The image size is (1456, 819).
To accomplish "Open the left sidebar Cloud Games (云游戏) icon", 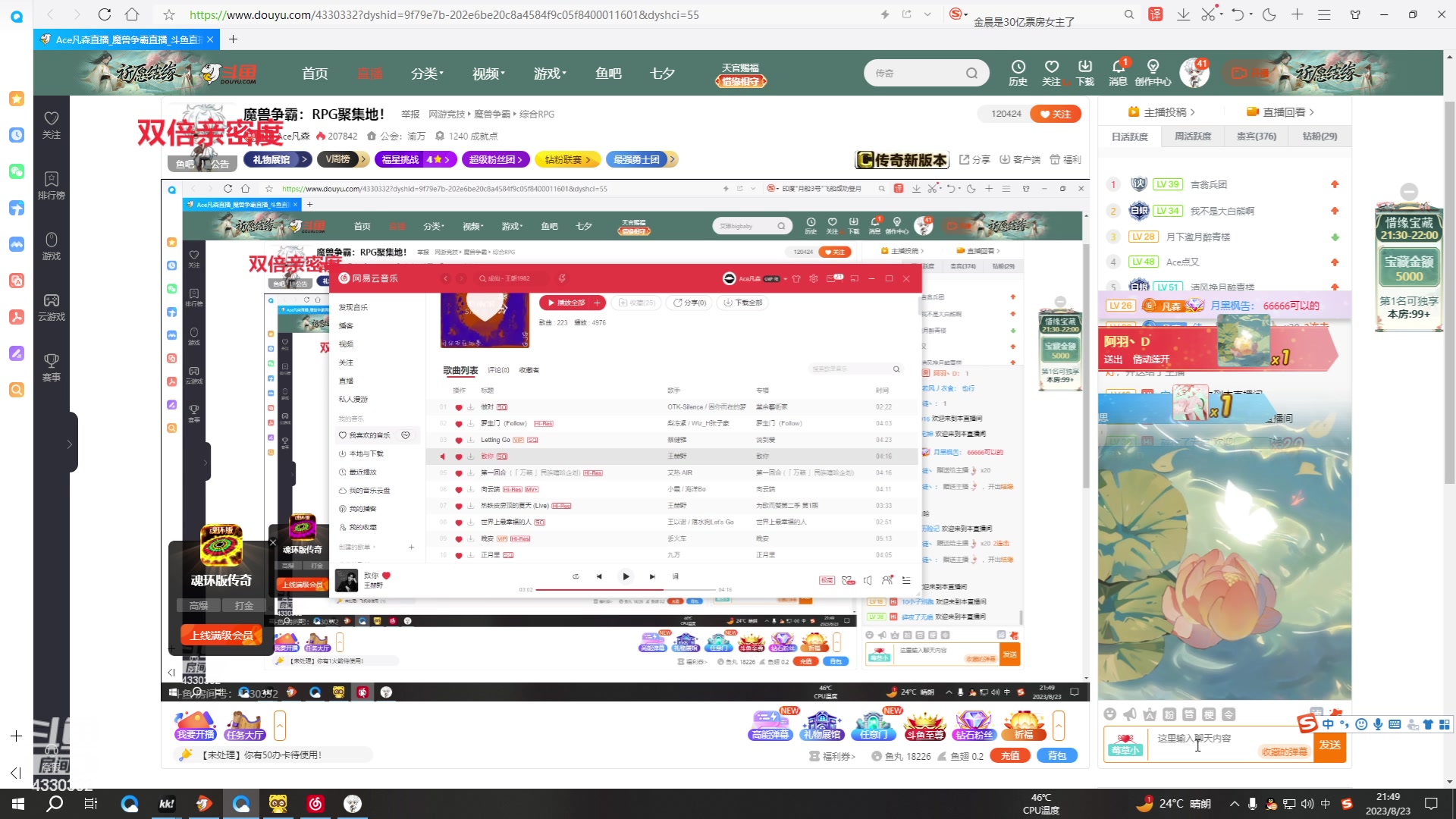I will pos(52,307).
